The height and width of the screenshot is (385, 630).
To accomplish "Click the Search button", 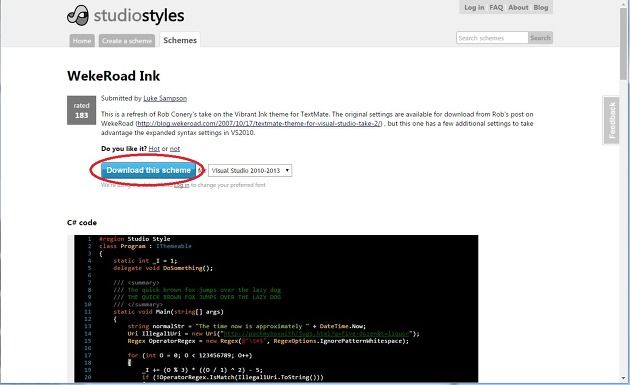I will 540,38.
